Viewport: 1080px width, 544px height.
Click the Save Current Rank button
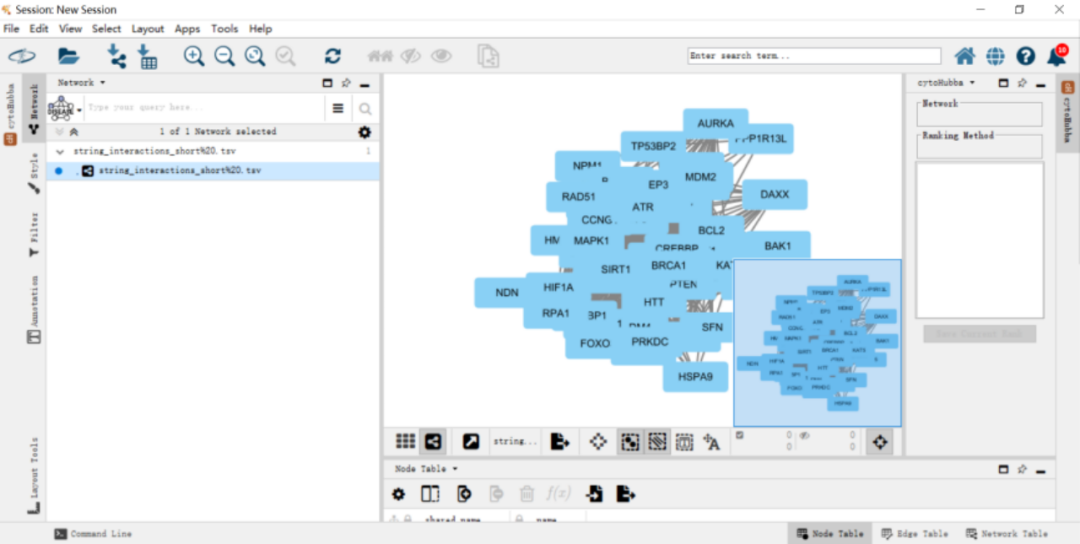(x=979, y=334)
